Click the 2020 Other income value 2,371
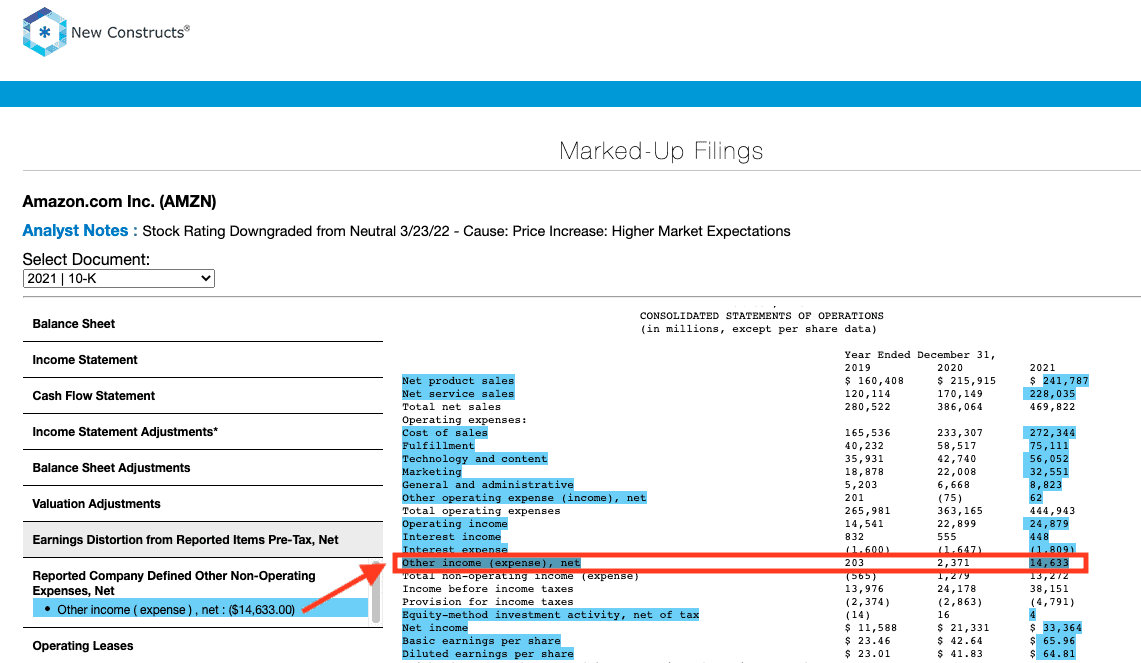 click(x=953, y=563)
